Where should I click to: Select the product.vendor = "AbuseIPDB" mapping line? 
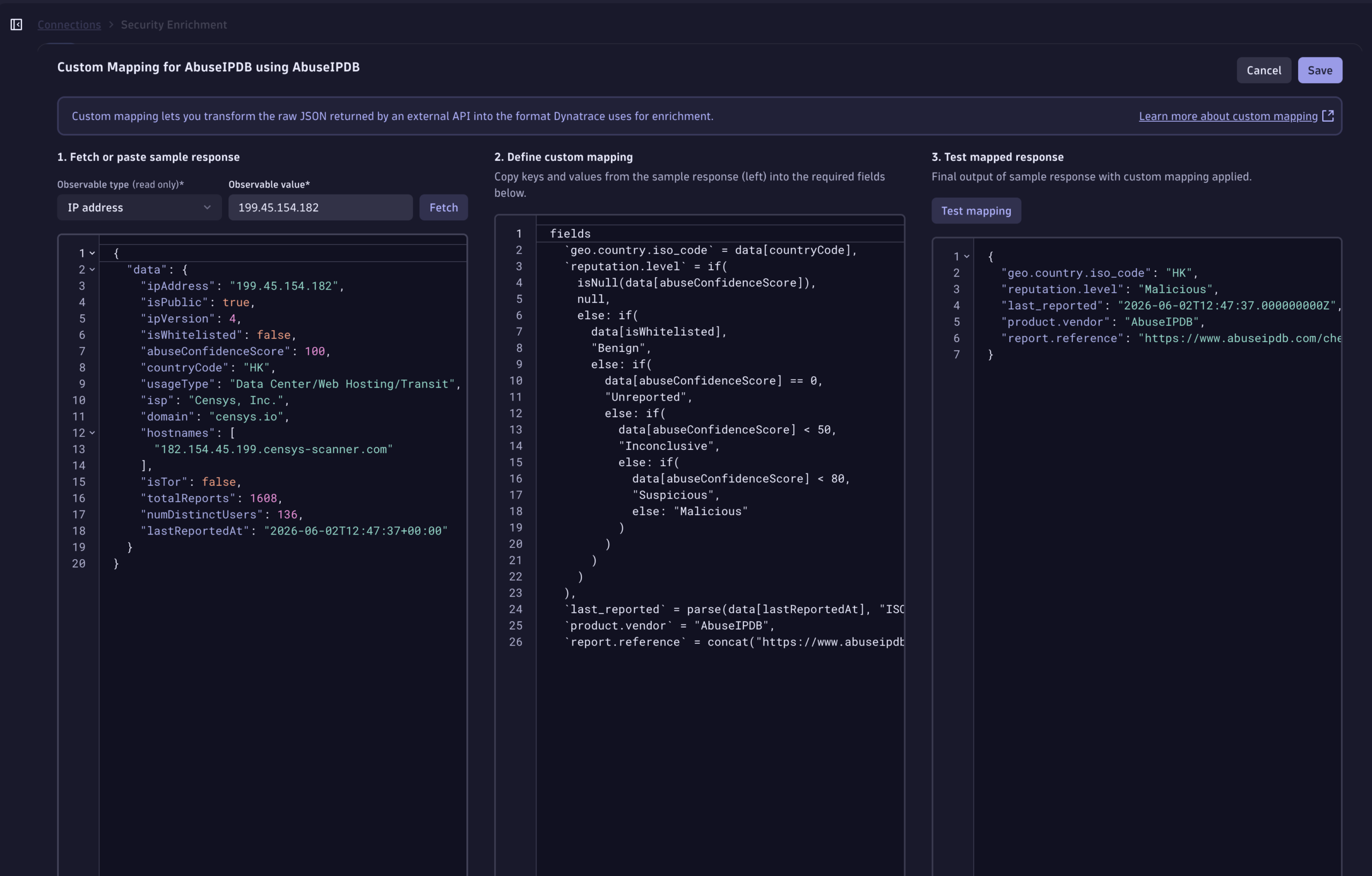pos(669,626)
